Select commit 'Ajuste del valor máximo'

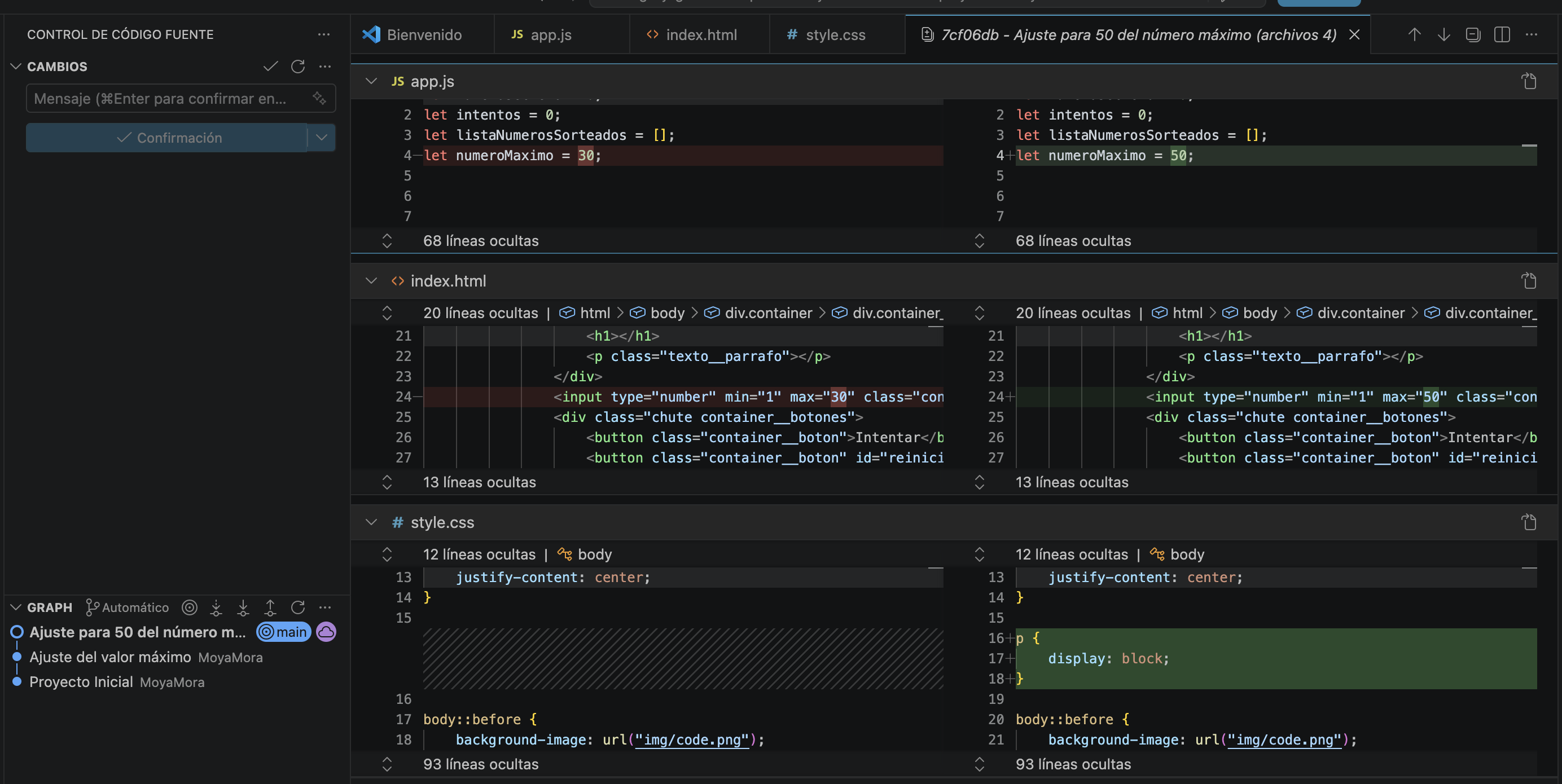pos(111,657)
